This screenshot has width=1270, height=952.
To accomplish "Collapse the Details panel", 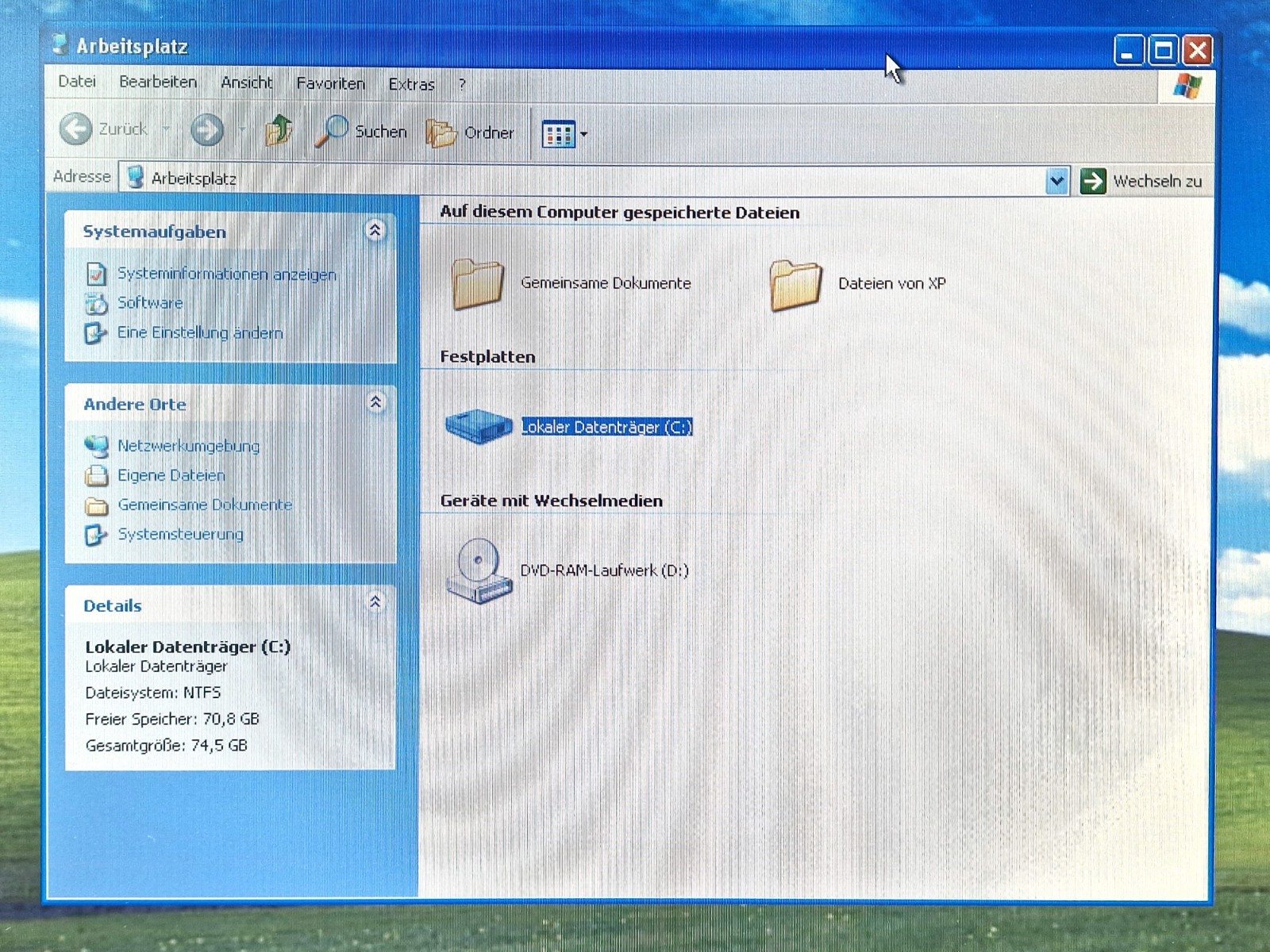I will coord(375,603).
